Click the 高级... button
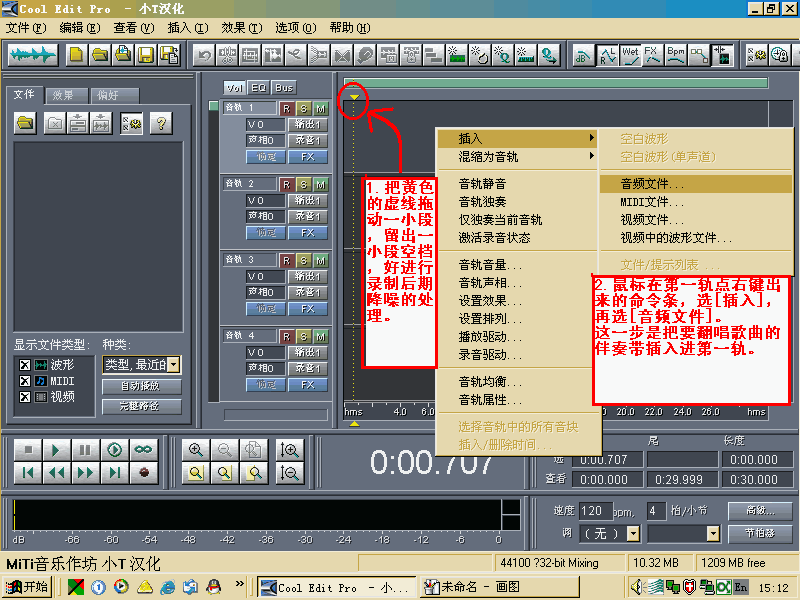 point(760,510)
